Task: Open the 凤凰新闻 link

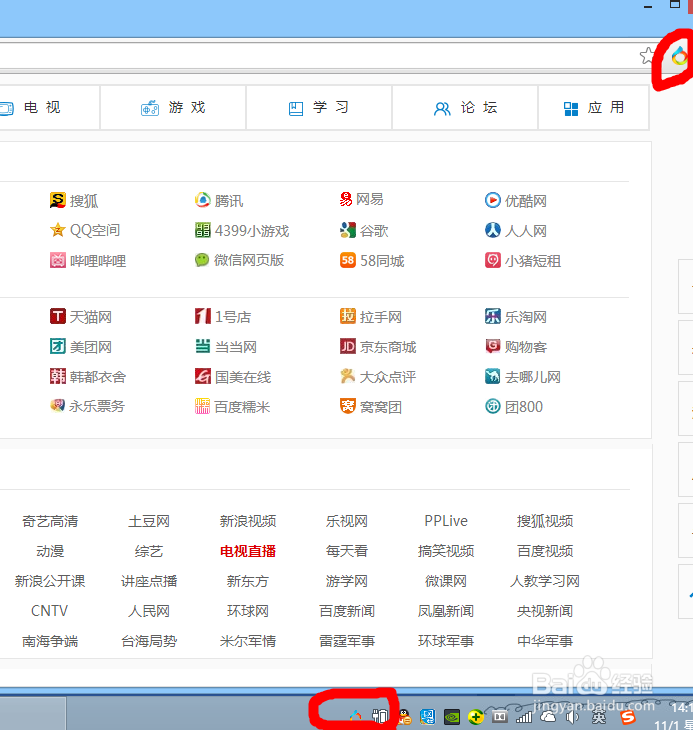Action: coord(446,611)
